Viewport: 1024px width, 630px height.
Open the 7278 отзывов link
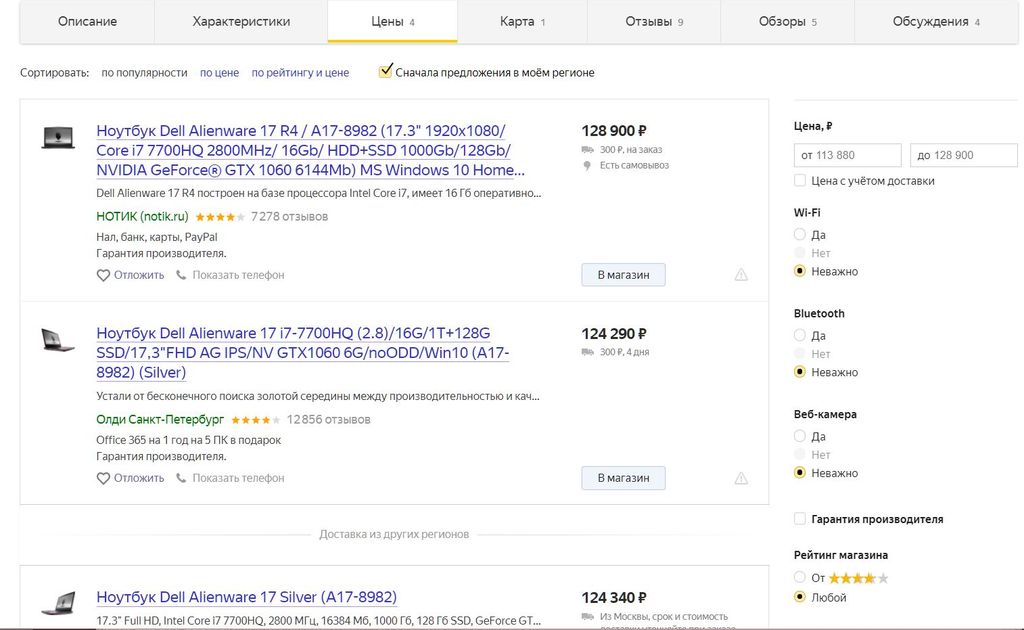pyautogui.click(x=289, y=216)
